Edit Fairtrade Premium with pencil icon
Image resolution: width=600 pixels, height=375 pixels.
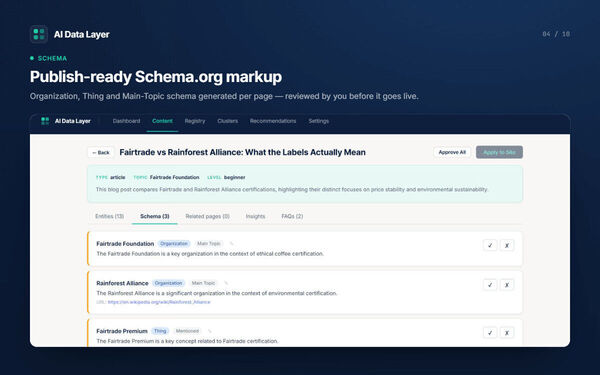pyautogui.click(x=209, y=331)
